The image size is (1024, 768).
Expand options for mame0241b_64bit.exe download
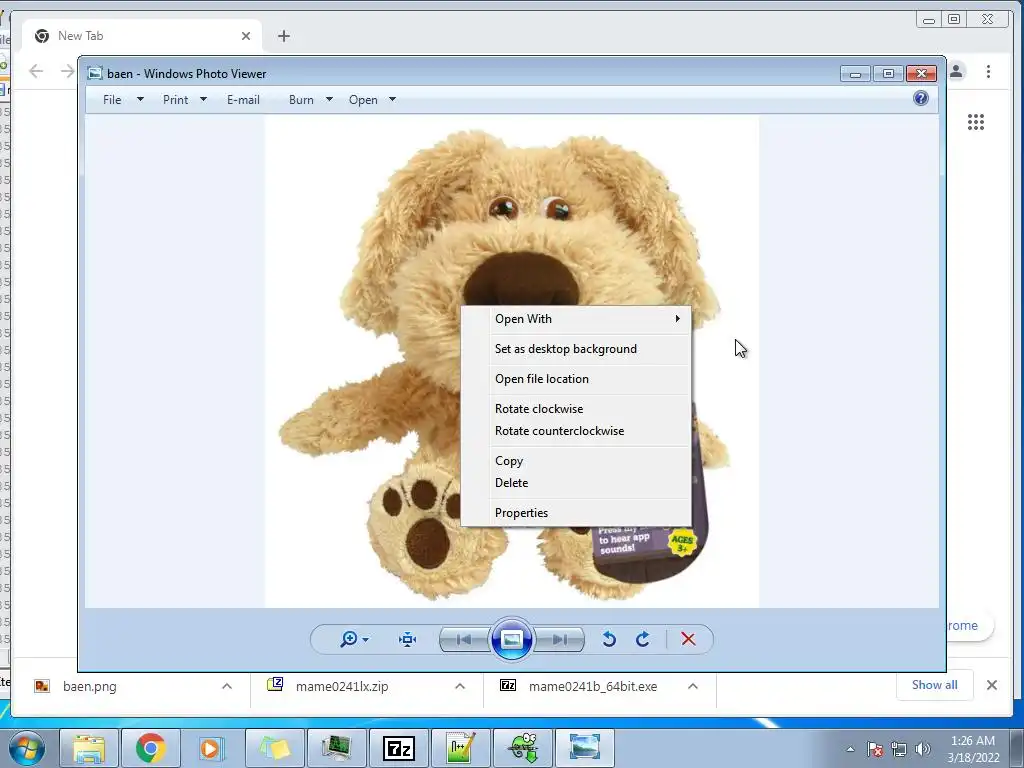(693, 686)
